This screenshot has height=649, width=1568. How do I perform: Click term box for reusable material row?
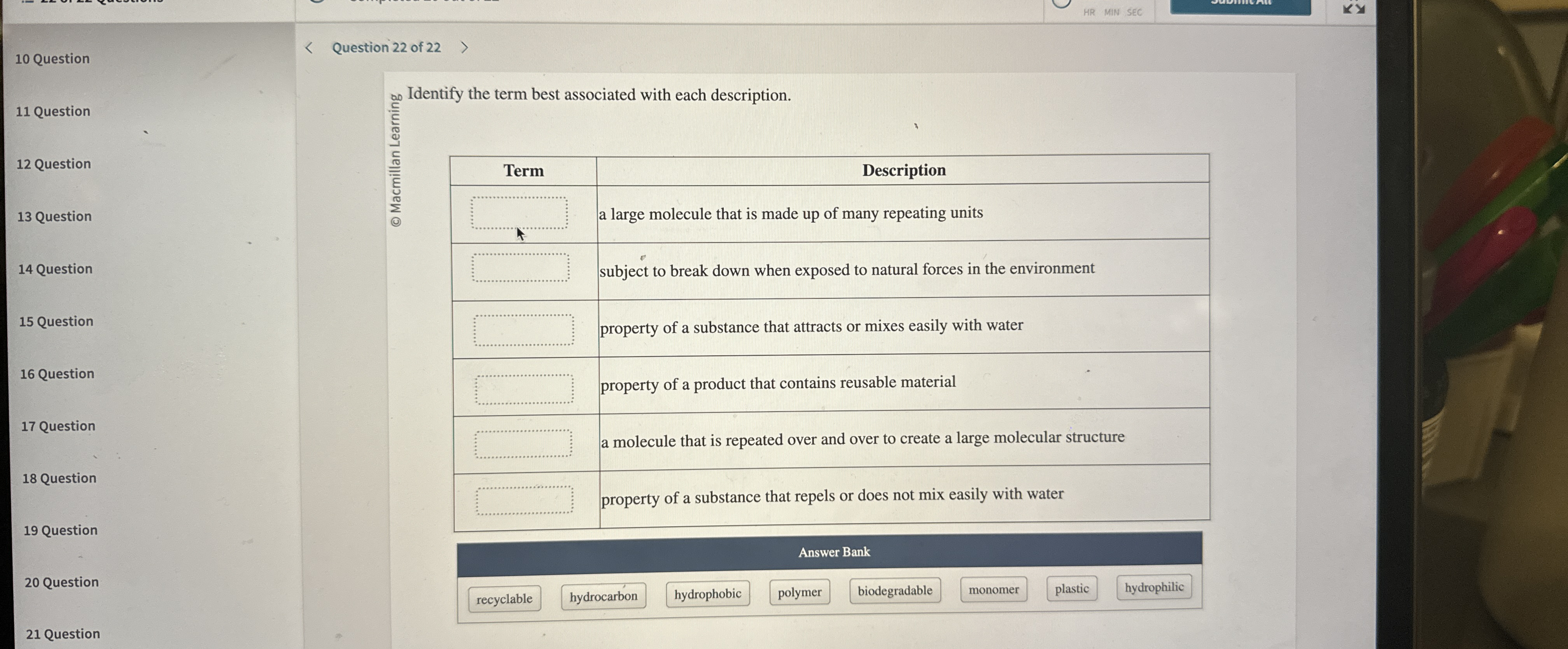click(524, 389)
